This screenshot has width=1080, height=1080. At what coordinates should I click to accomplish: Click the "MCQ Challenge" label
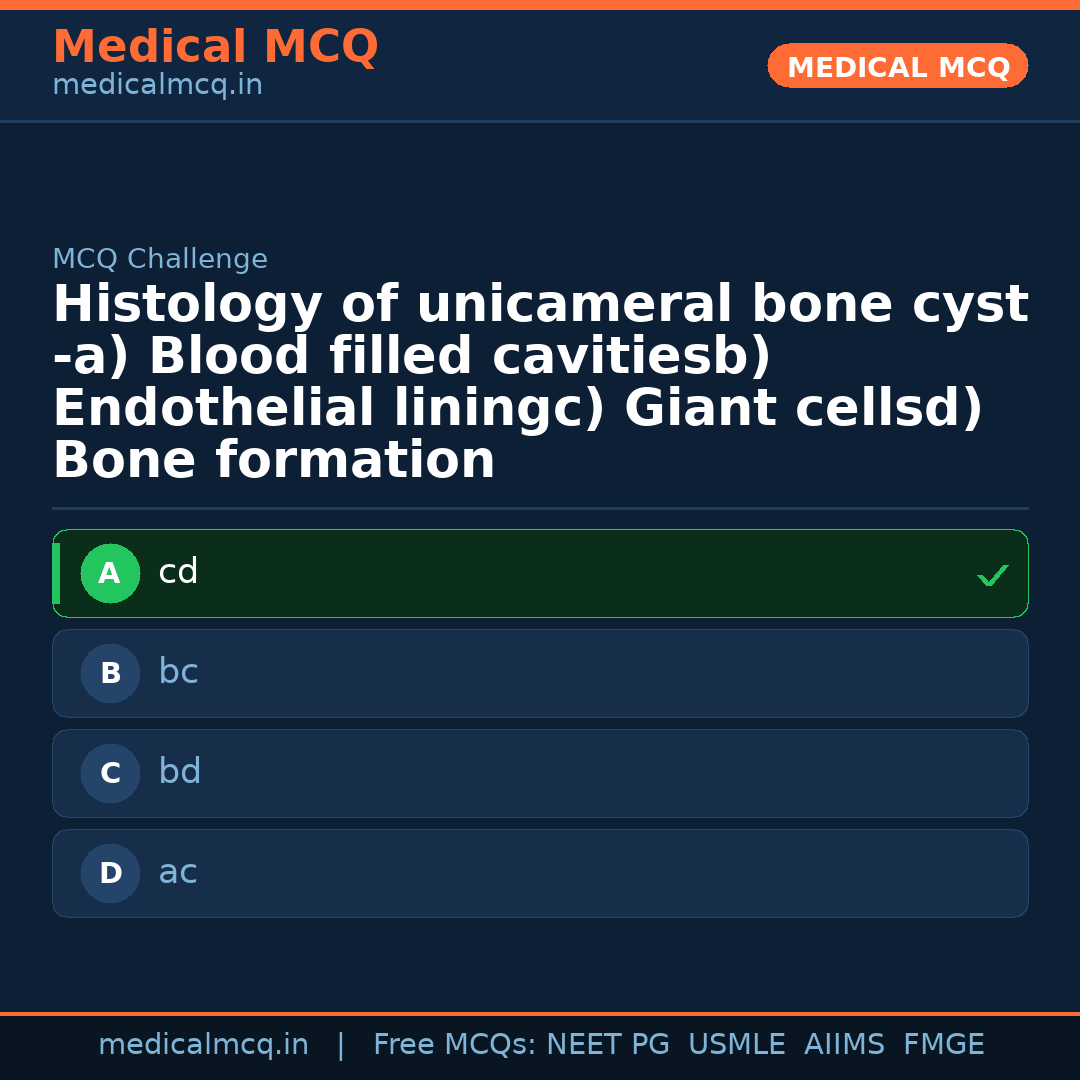pyautogui.click(x=160, y=260)
